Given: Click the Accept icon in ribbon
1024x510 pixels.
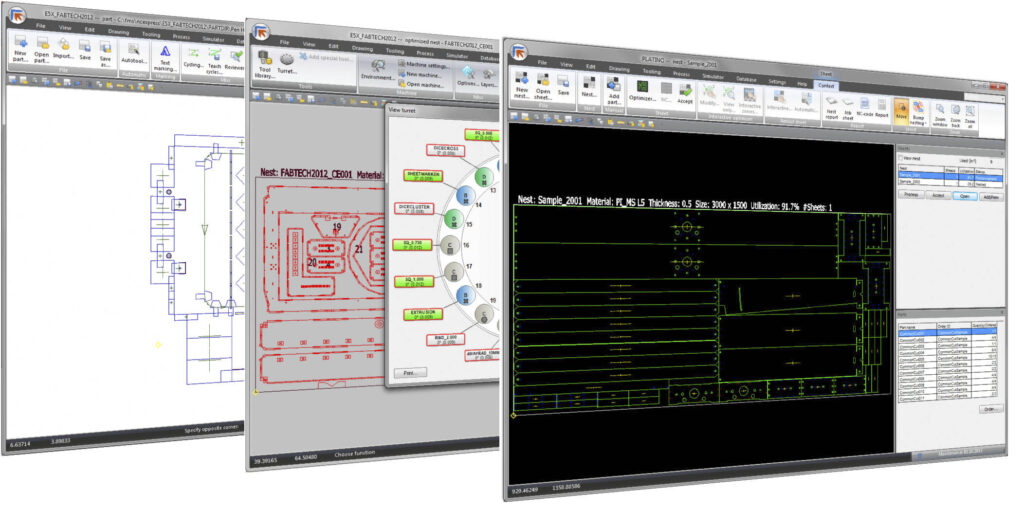Looking at the screenshot, I should point(684,93).
